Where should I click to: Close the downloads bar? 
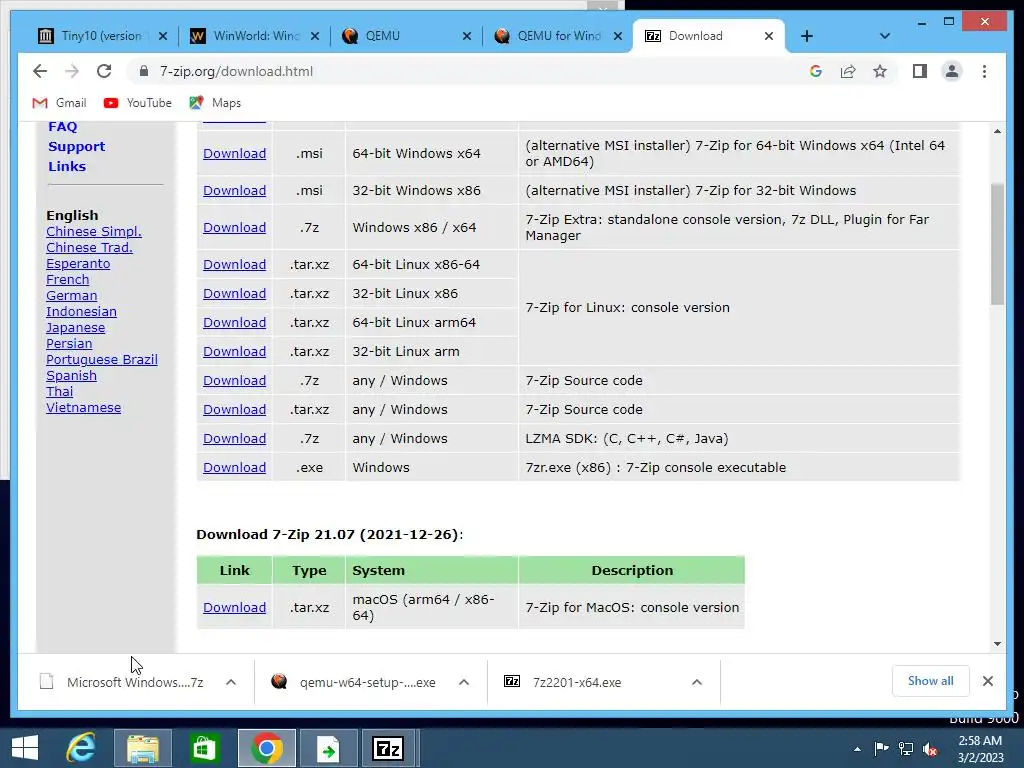click(x=987, y=681)
